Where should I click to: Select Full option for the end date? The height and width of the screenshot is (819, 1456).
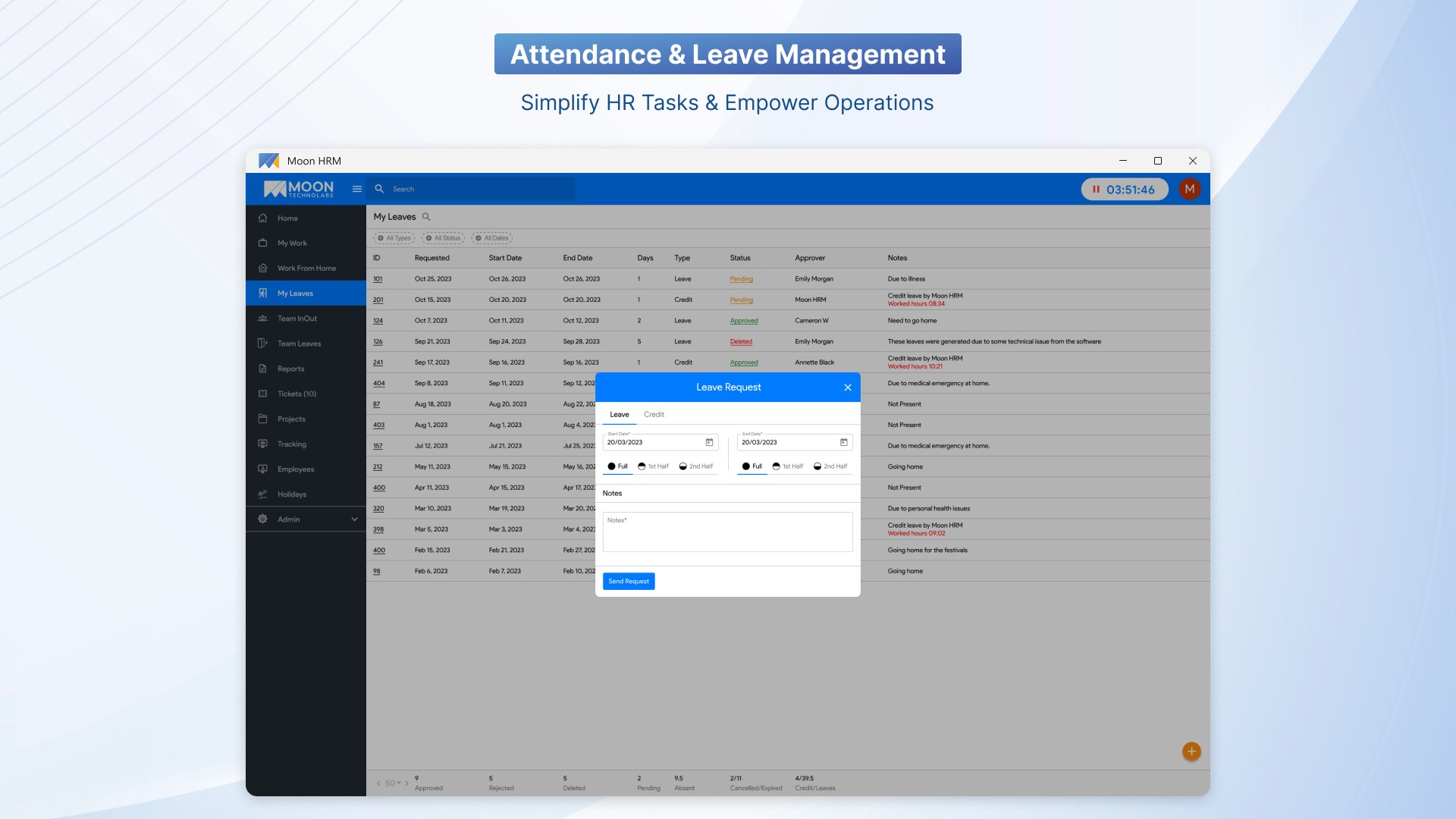pos(752,466)
